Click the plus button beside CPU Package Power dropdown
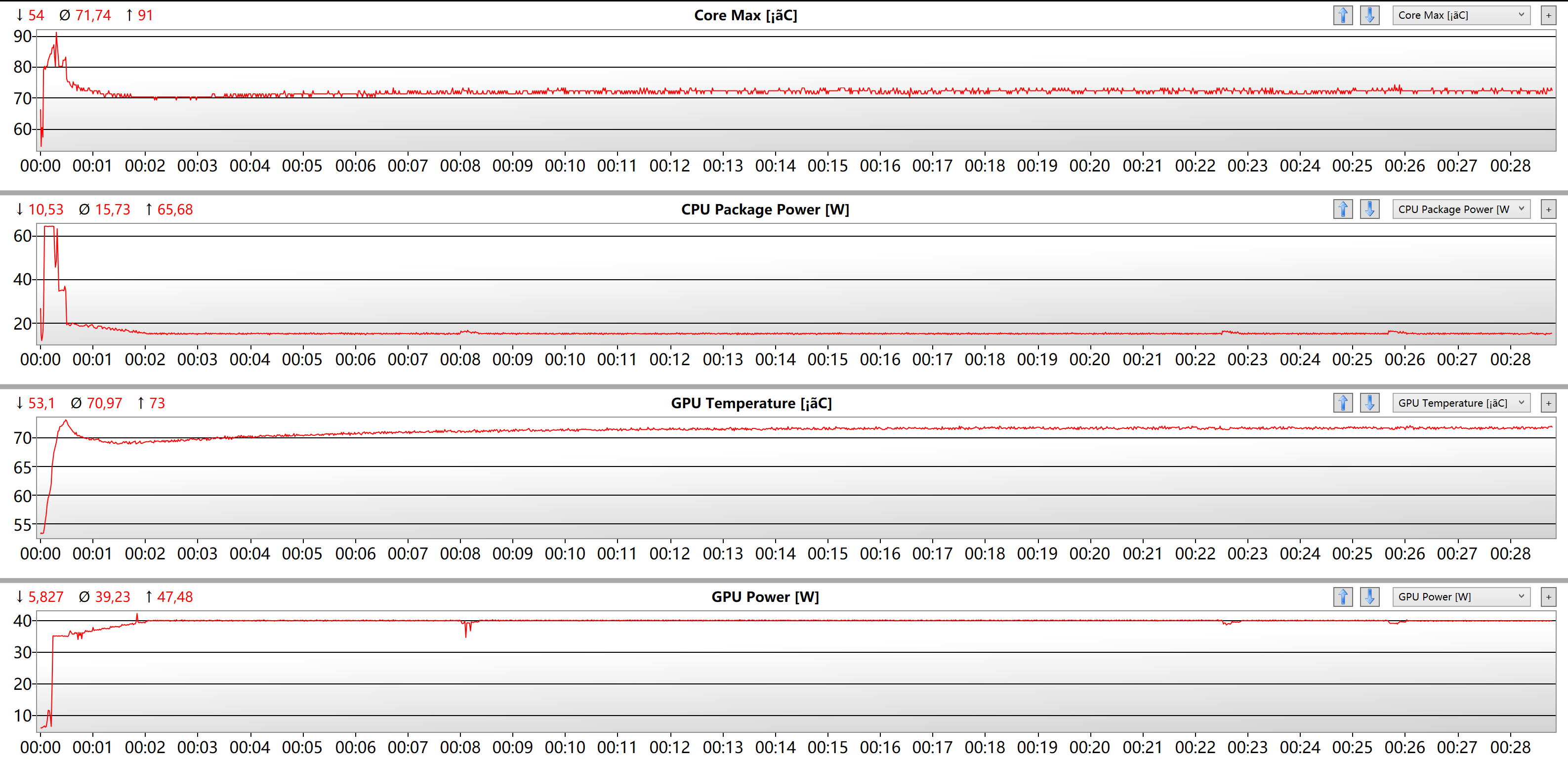Viewport: 1568px width, 763px height. [x=1549, y=209]
